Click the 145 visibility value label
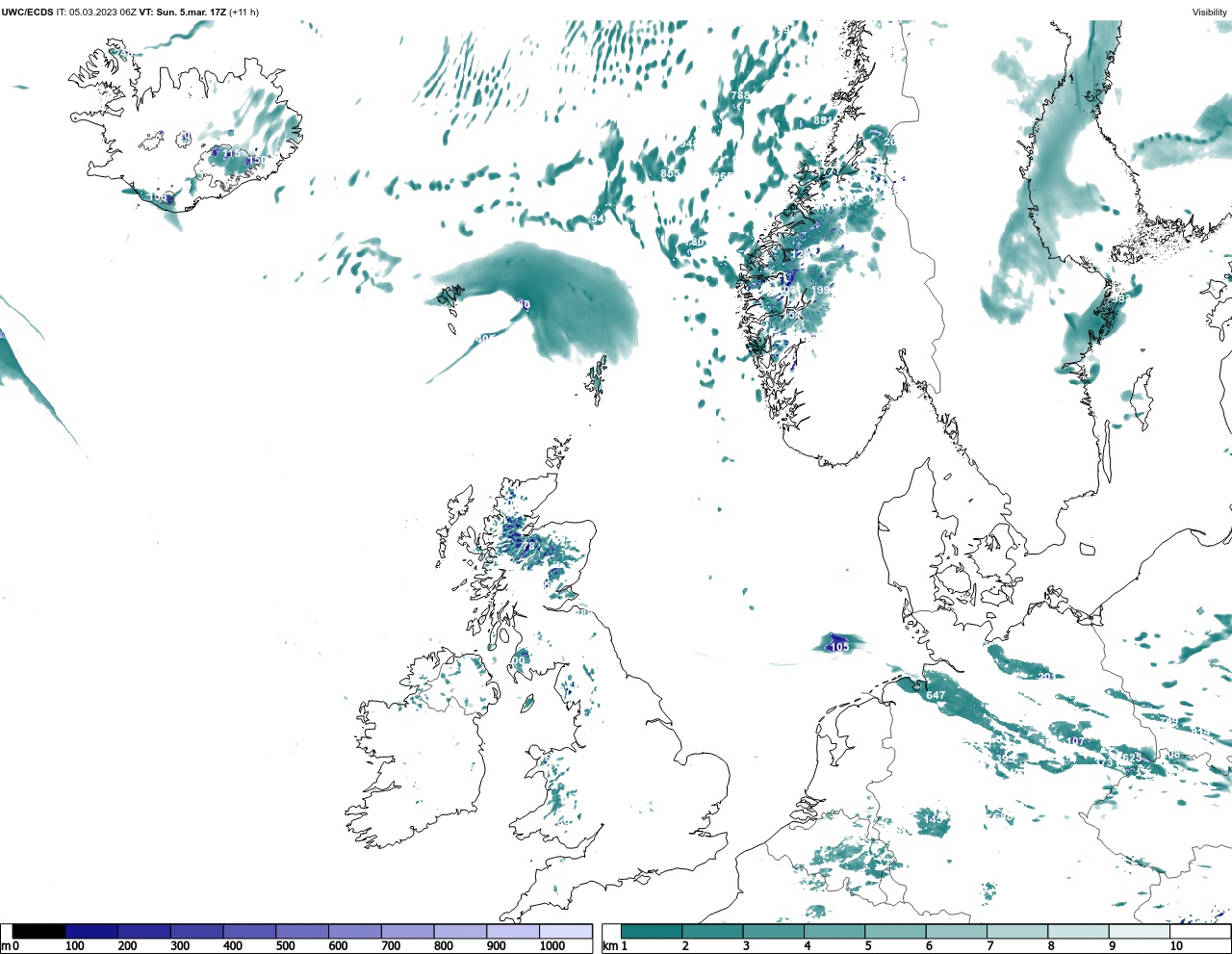This screenshot has height=954, width=1232. click(933, 819)
